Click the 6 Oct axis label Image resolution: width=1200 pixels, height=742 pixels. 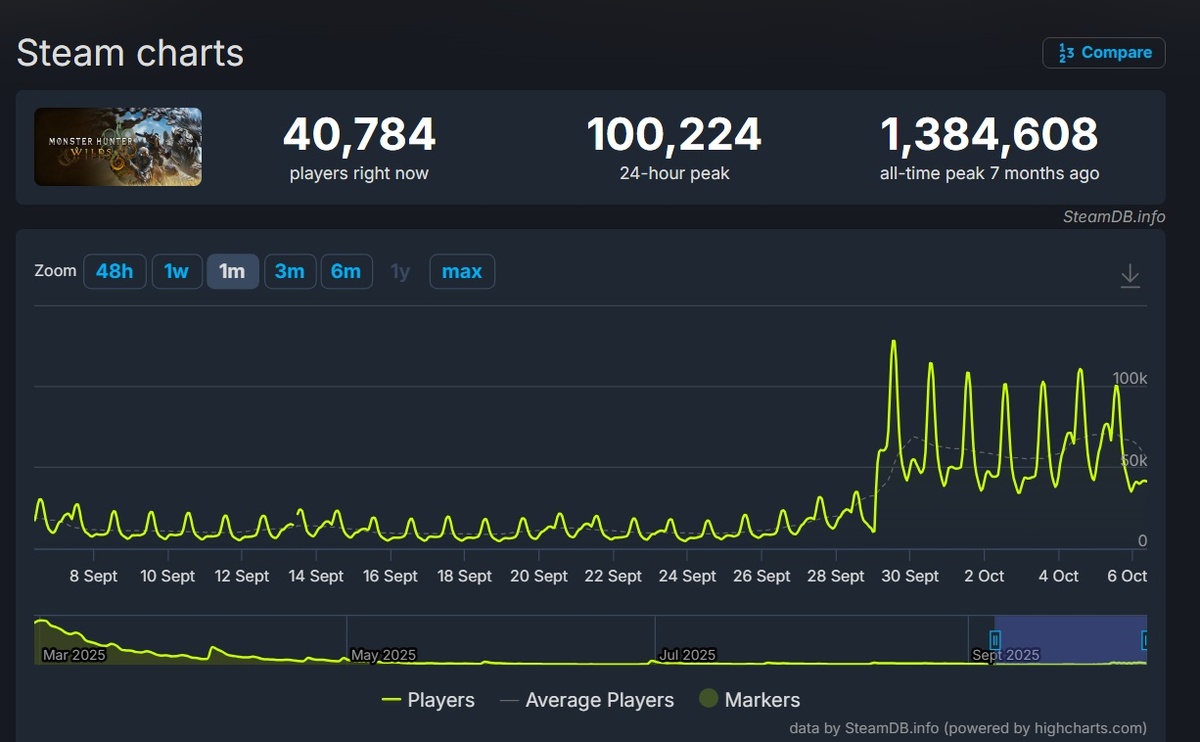pos(1127,576)
